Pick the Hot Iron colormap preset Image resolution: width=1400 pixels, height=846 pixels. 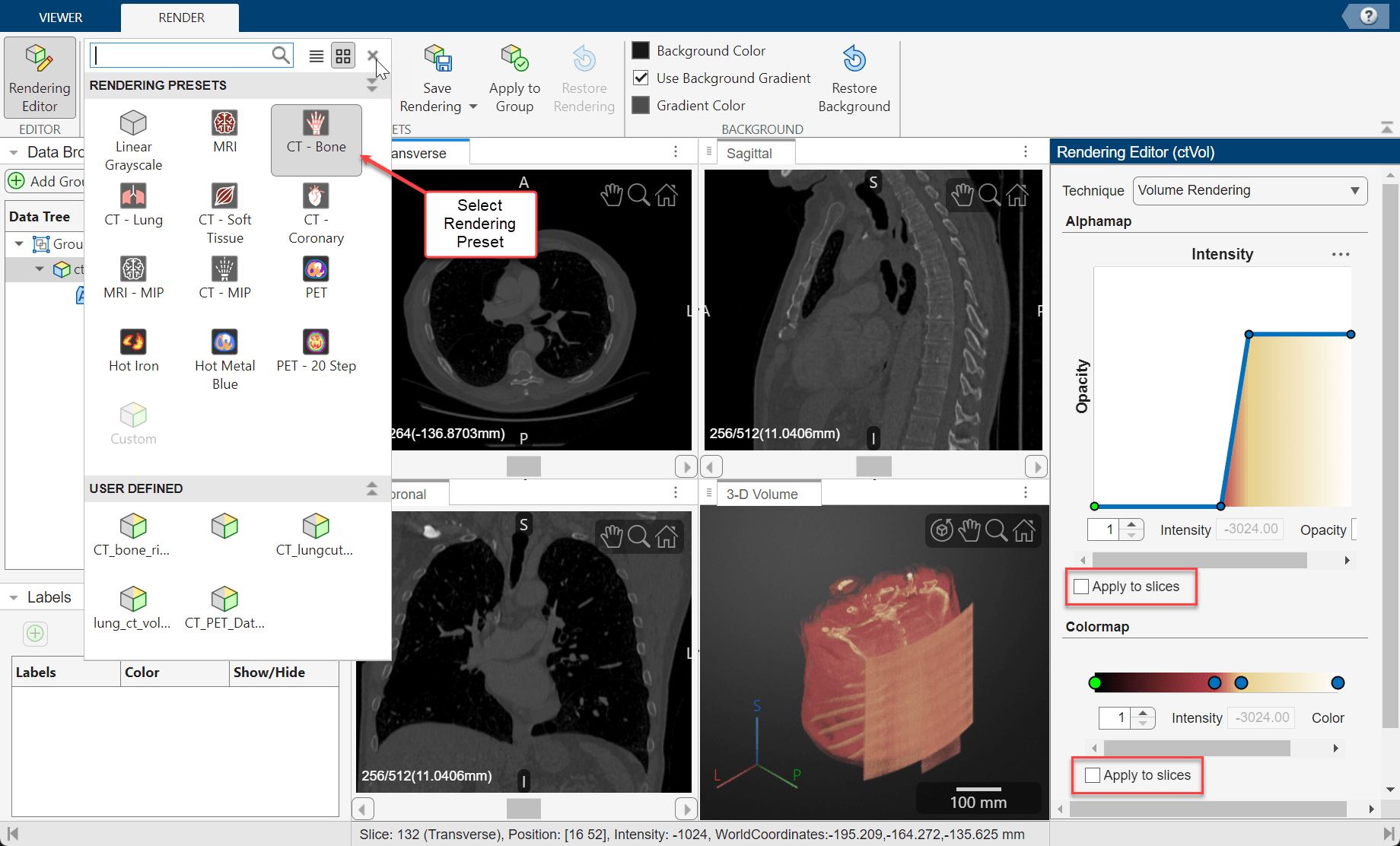(x=133, y=343)
